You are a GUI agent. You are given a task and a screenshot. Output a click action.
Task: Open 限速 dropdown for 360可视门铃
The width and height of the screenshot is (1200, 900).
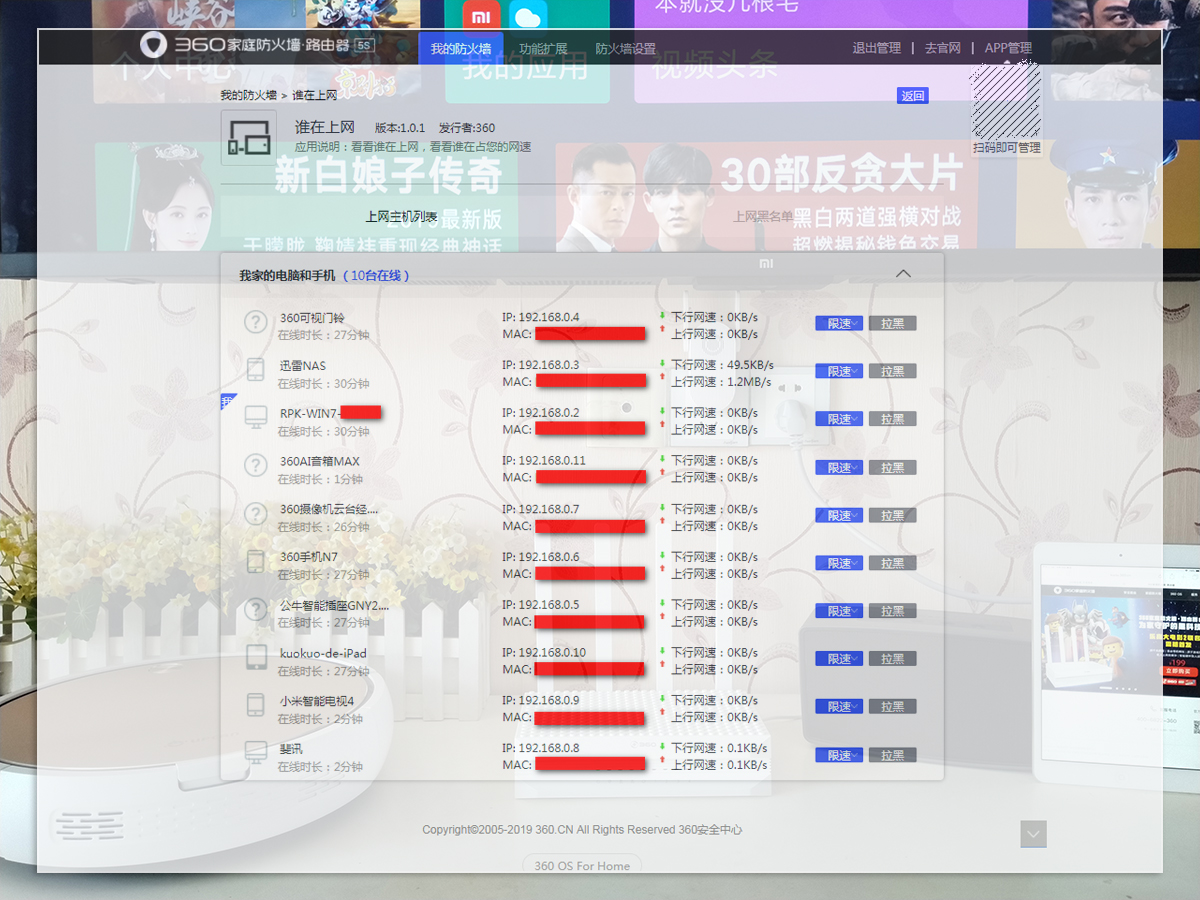[839, 323]
